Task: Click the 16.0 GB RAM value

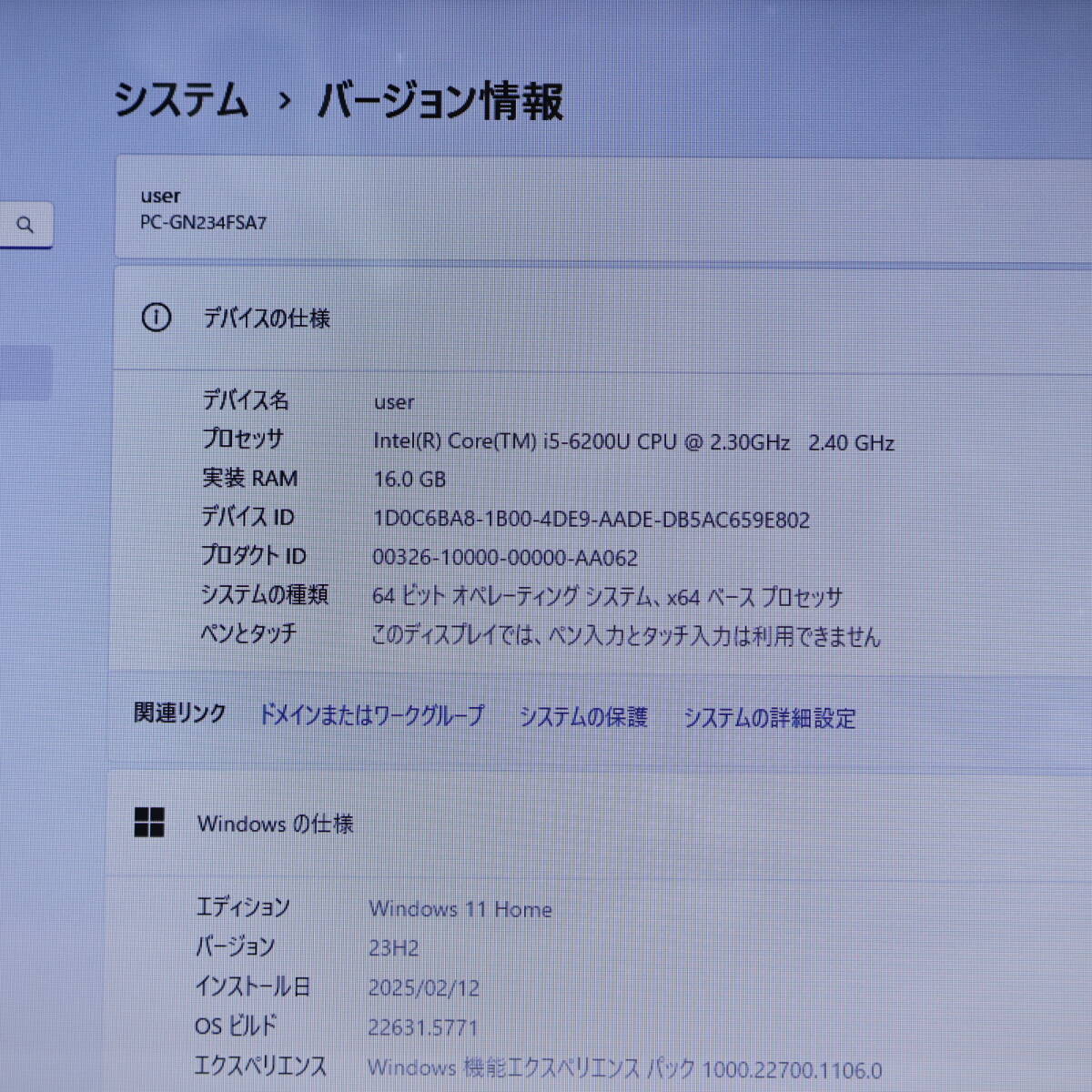Action: (x=409, y=480)
